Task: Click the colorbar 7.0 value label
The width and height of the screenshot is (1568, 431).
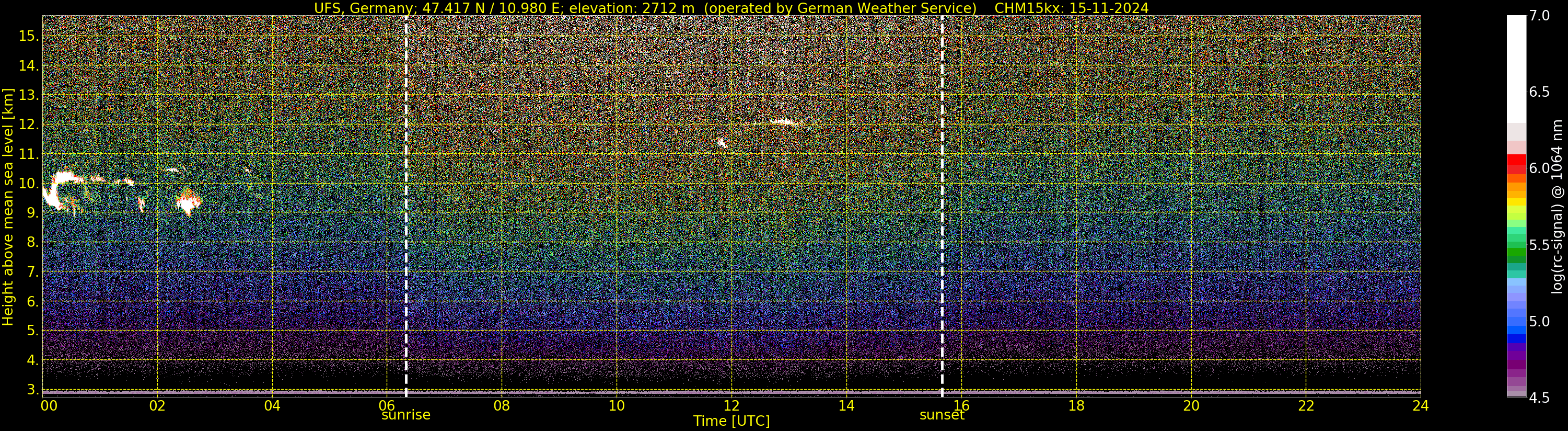Action: 1539,16
